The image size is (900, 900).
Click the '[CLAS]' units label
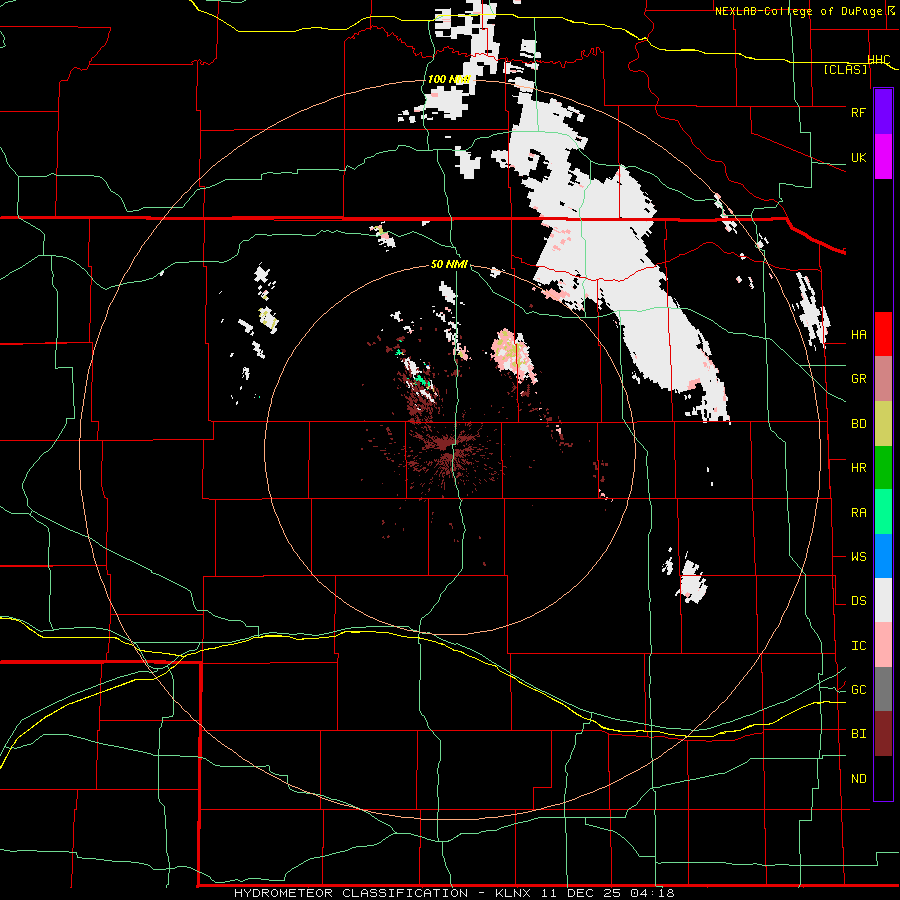click(845, 70)
